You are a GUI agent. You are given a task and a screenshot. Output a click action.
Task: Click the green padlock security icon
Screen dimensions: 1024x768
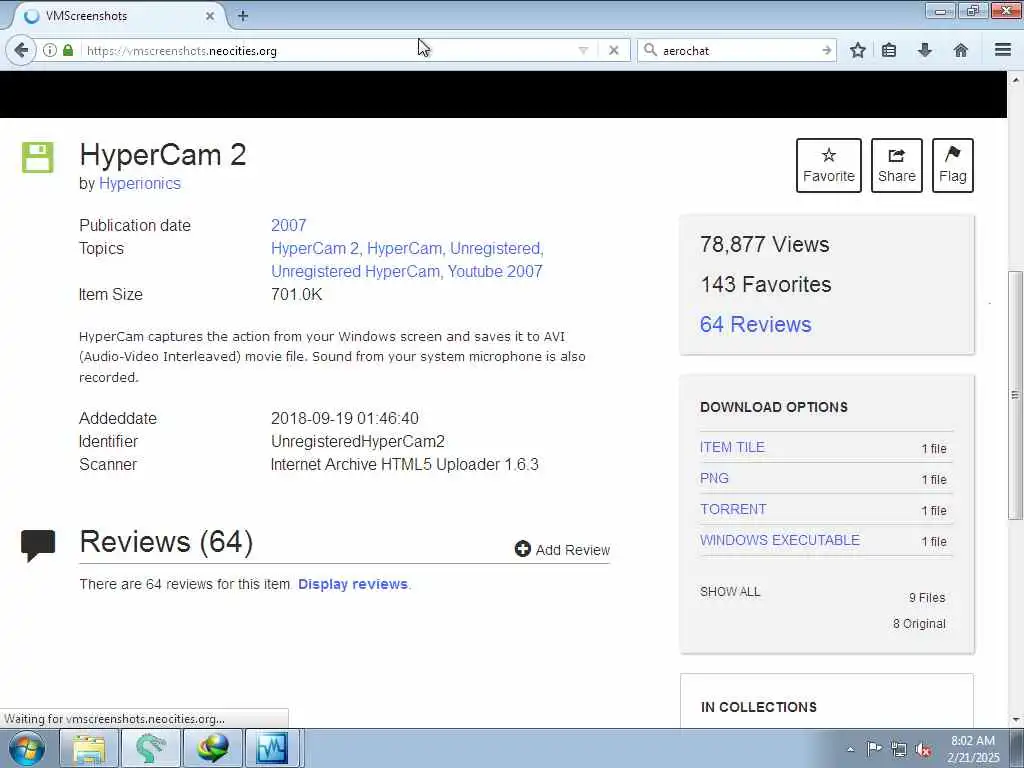(68, 50)
